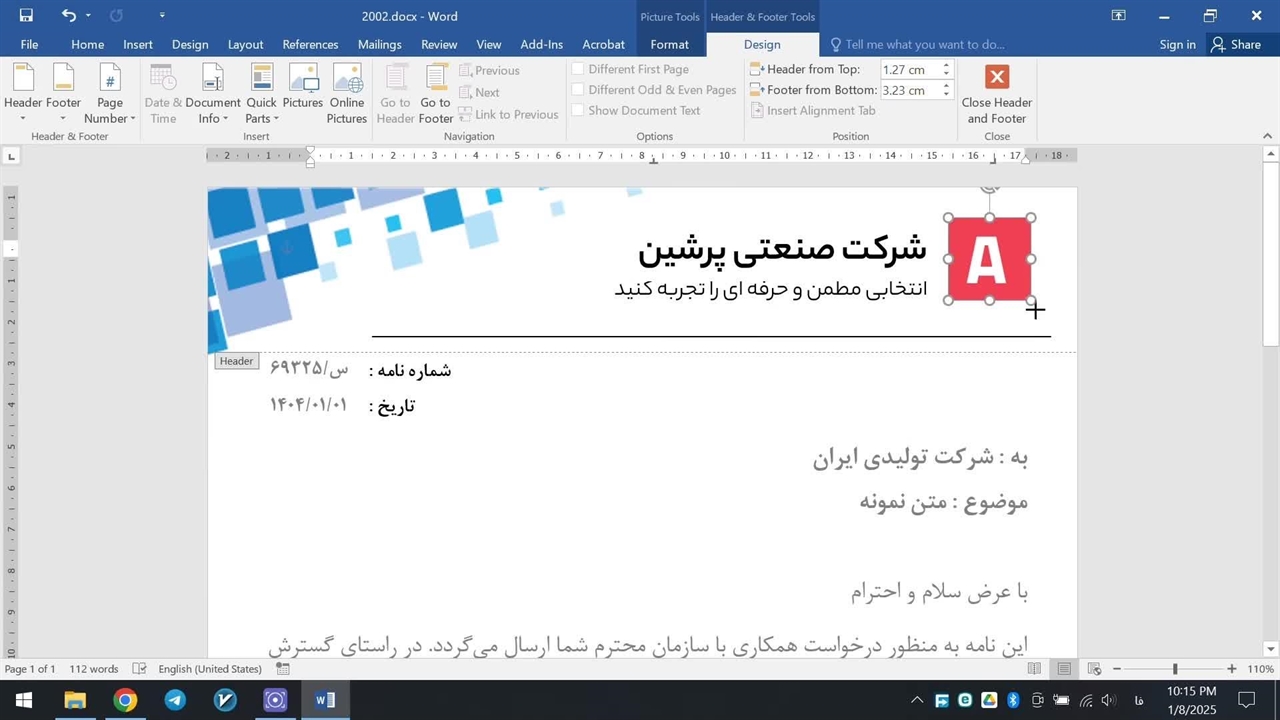
Task: Toggle Different Odd & Even Pages checkbox
Action: coord(578,90)
